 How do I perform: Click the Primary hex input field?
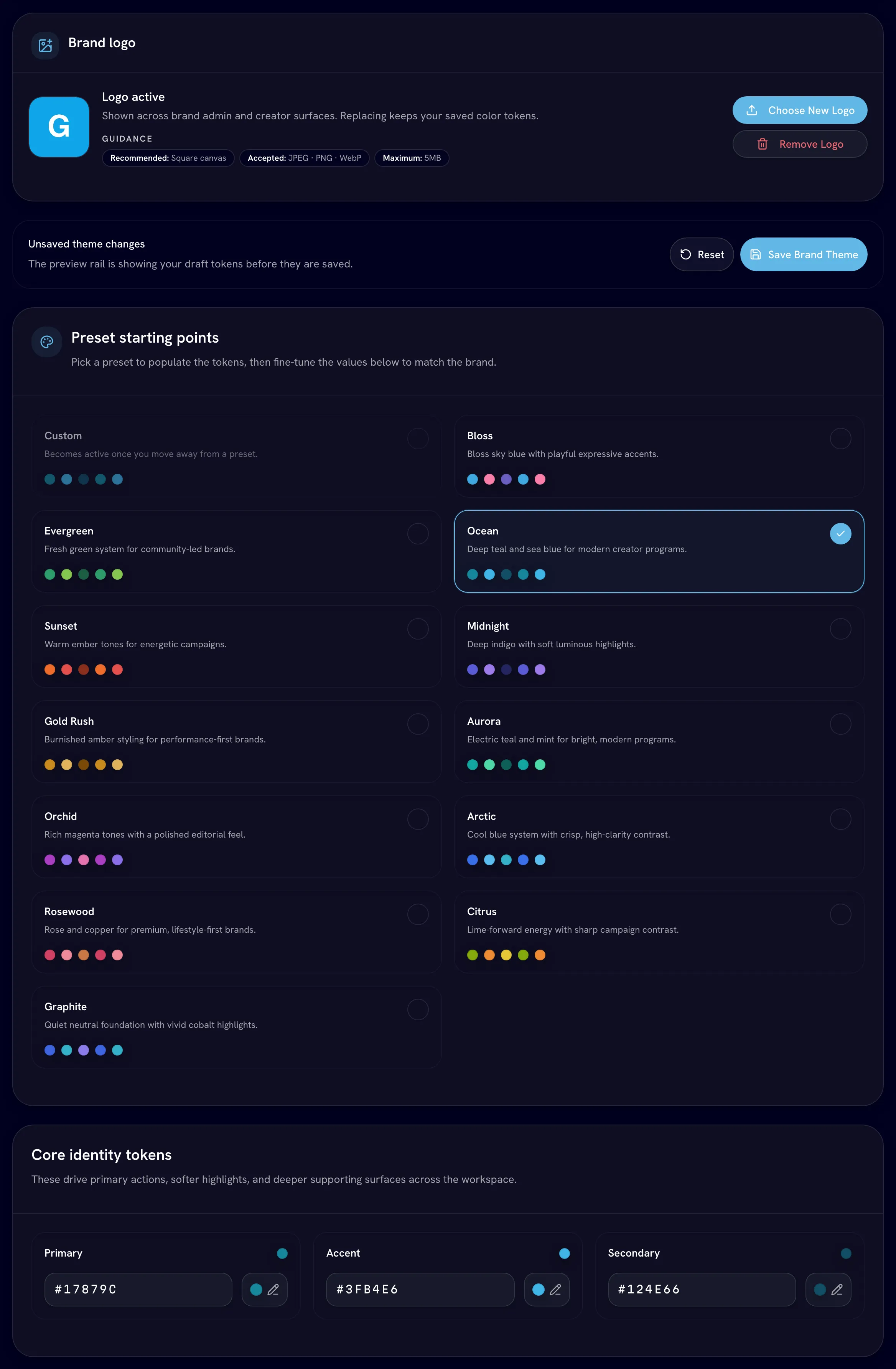[x=138, y=1290]
